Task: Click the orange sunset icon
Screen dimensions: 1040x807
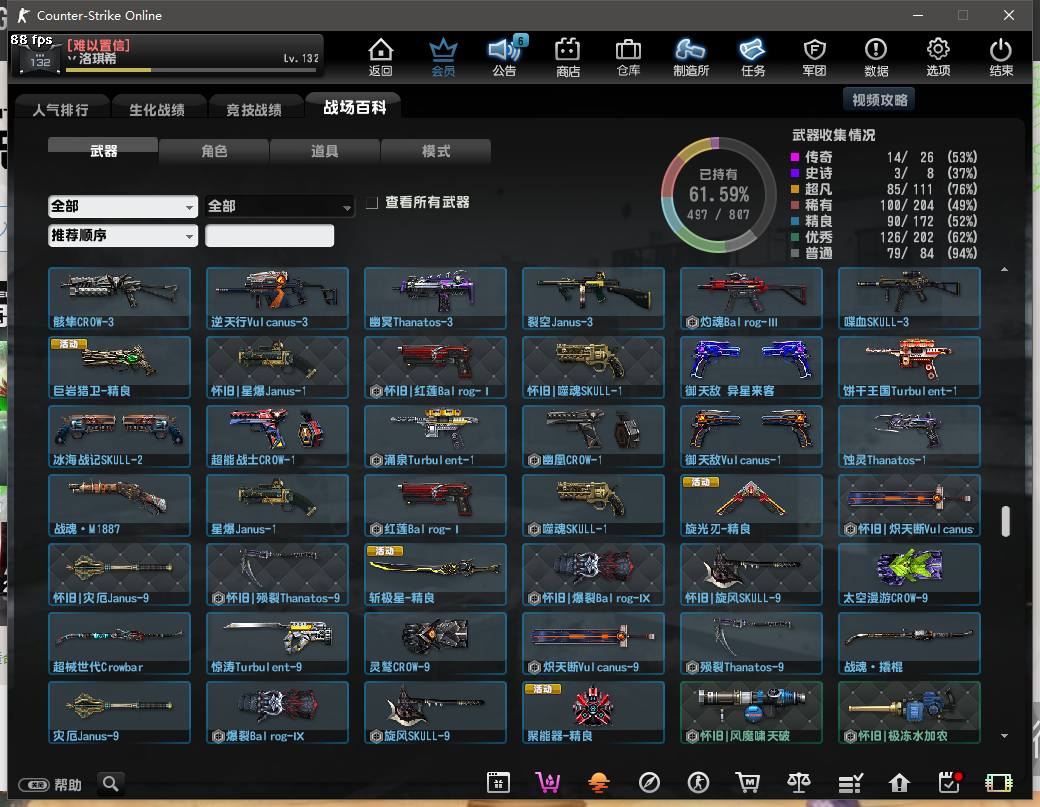Action: click(598, 783)
